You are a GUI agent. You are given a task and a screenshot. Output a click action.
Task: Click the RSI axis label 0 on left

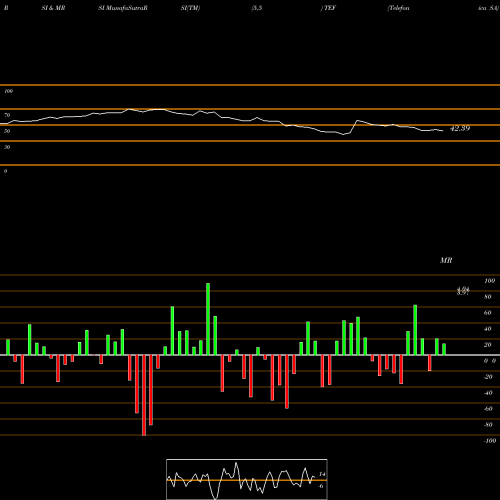[x=5, y=171]
